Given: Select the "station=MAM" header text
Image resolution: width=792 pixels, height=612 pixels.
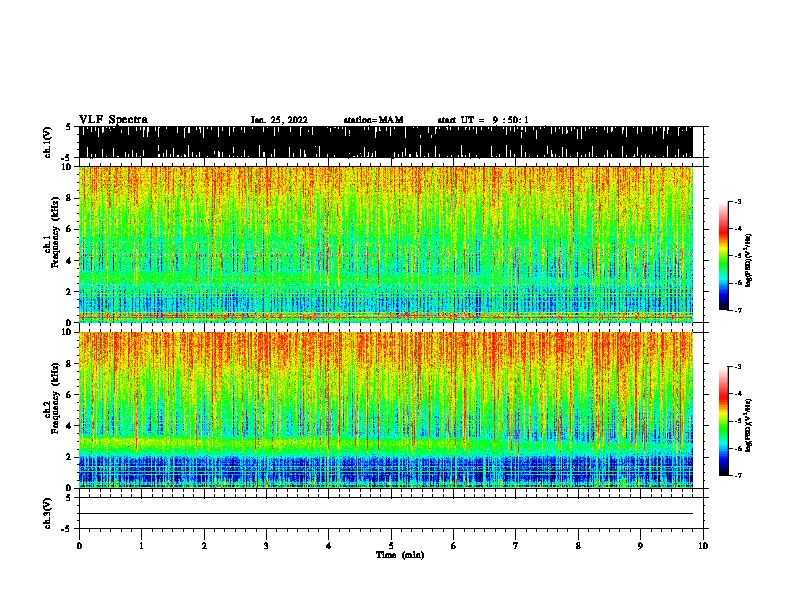Looking at the screenshot, I should click(x=373, y=120).
